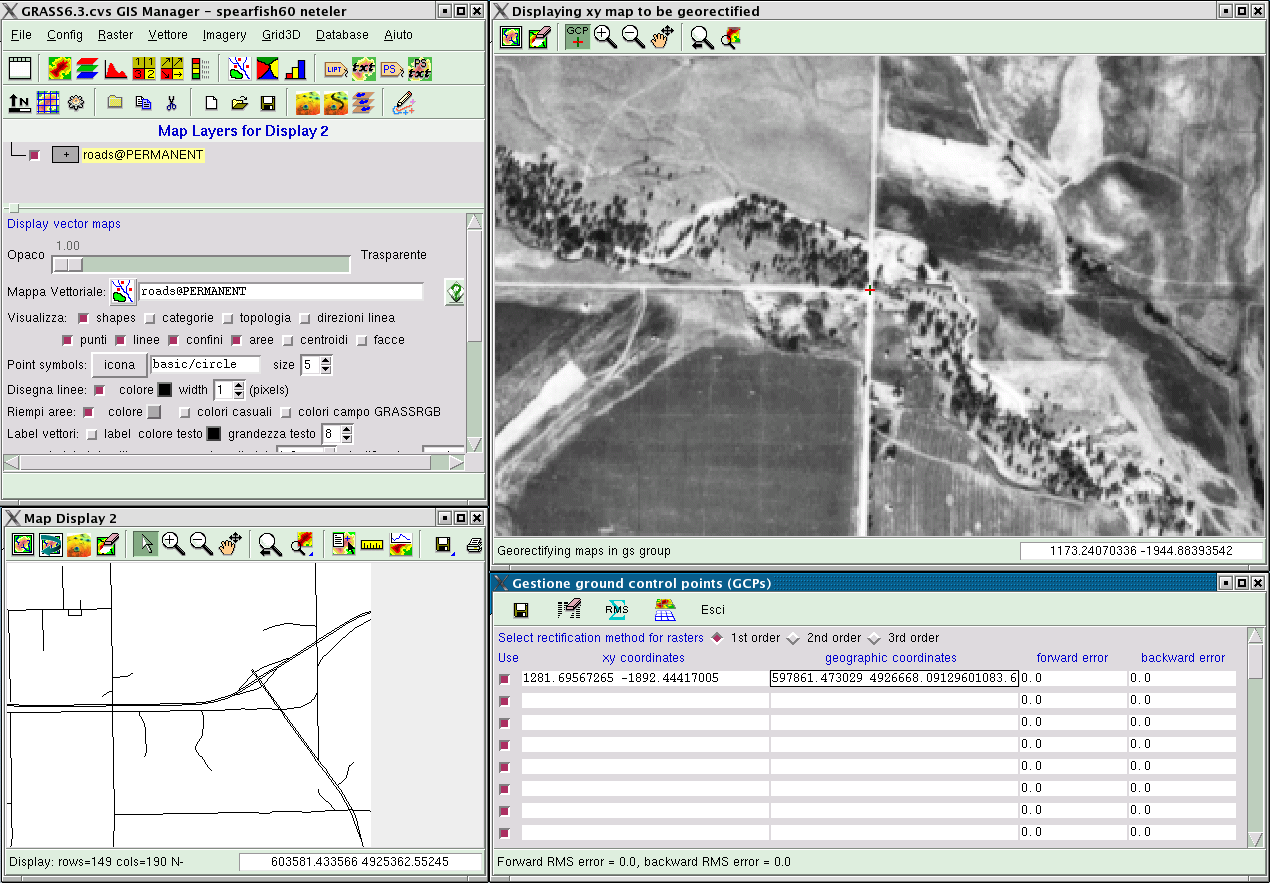Increase the point symbol size stepper
This screenshot has height=883, width=1270.
pyautogui.click(x=325, y=361)
